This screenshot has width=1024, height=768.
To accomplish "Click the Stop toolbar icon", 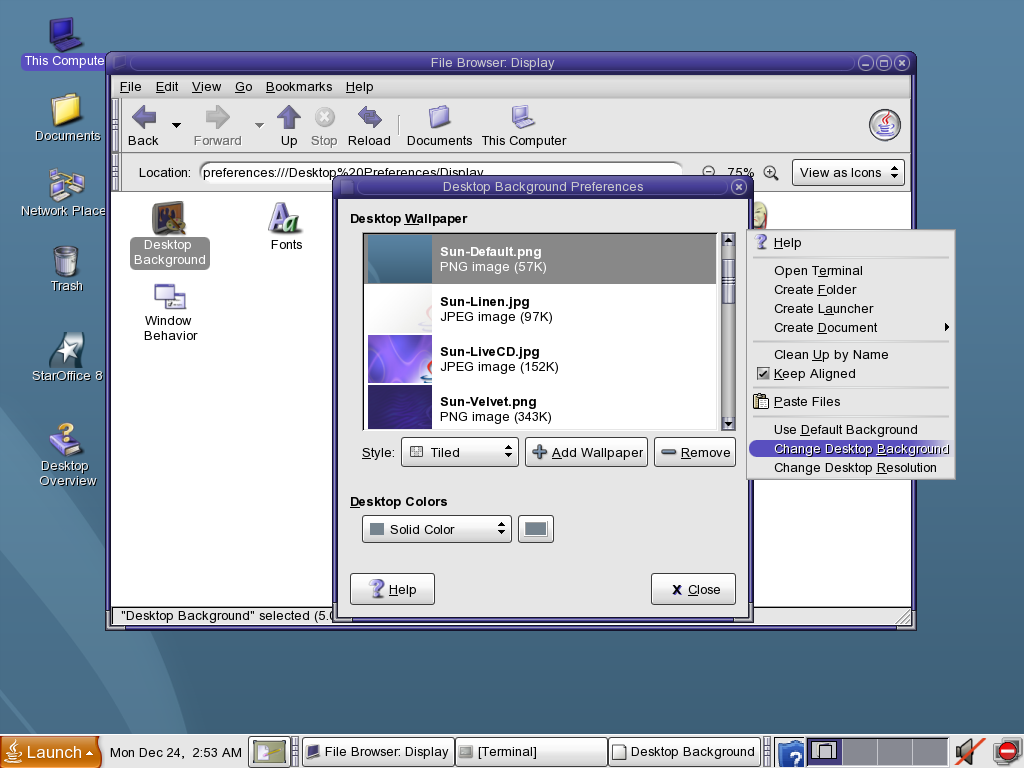I will 324,125.
